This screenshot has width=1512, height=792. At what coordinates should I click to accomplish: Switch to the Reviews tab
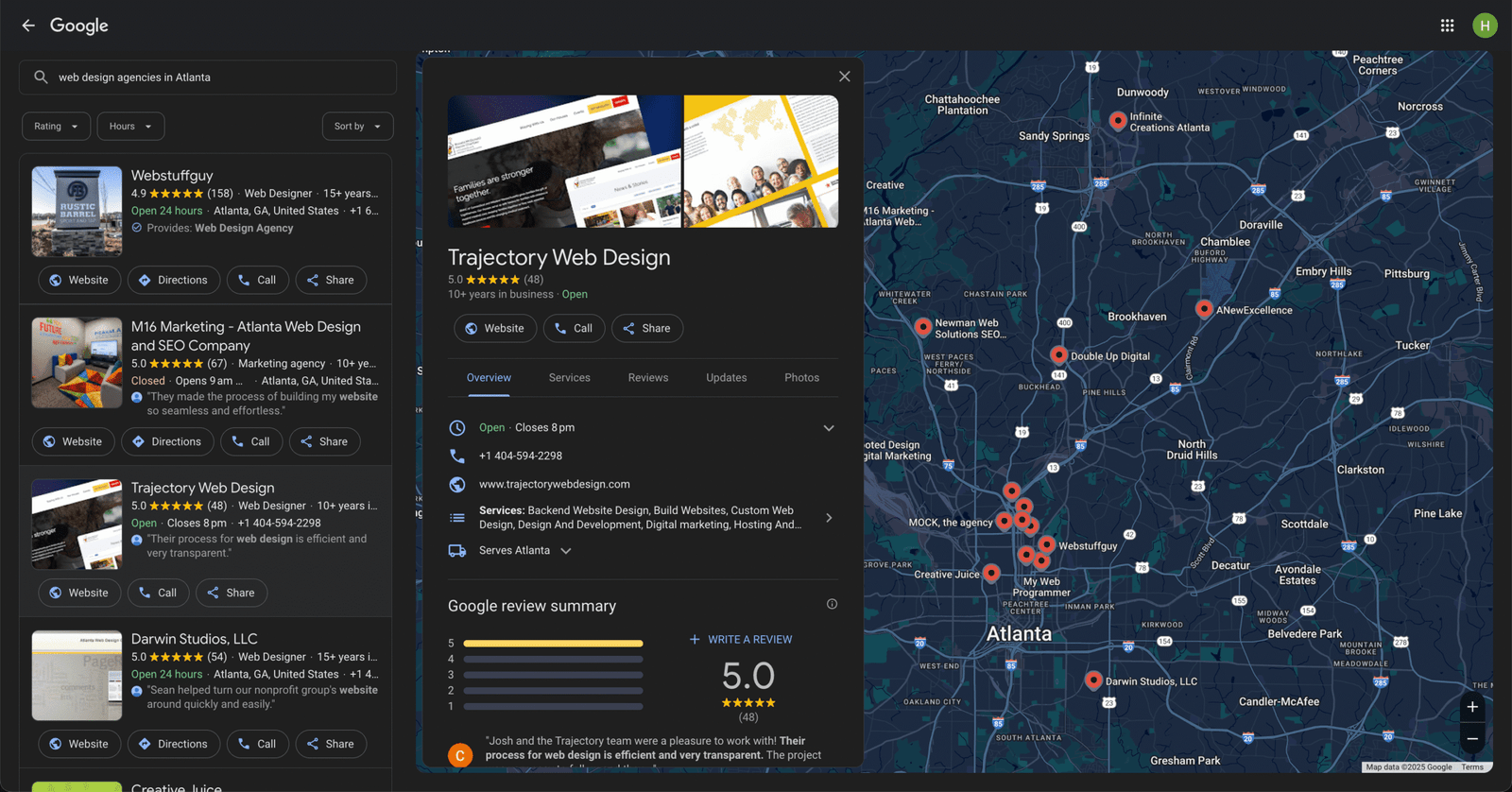pos(648,378)
